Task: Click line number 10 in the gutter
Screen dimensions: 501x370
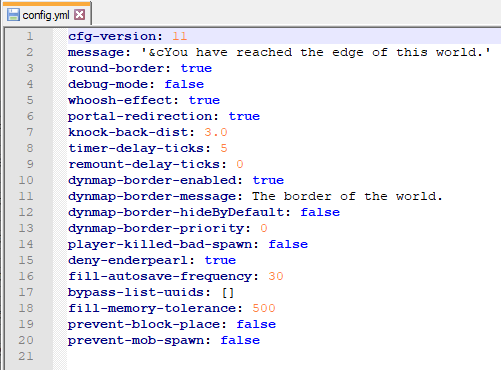Action: point(26,180)
